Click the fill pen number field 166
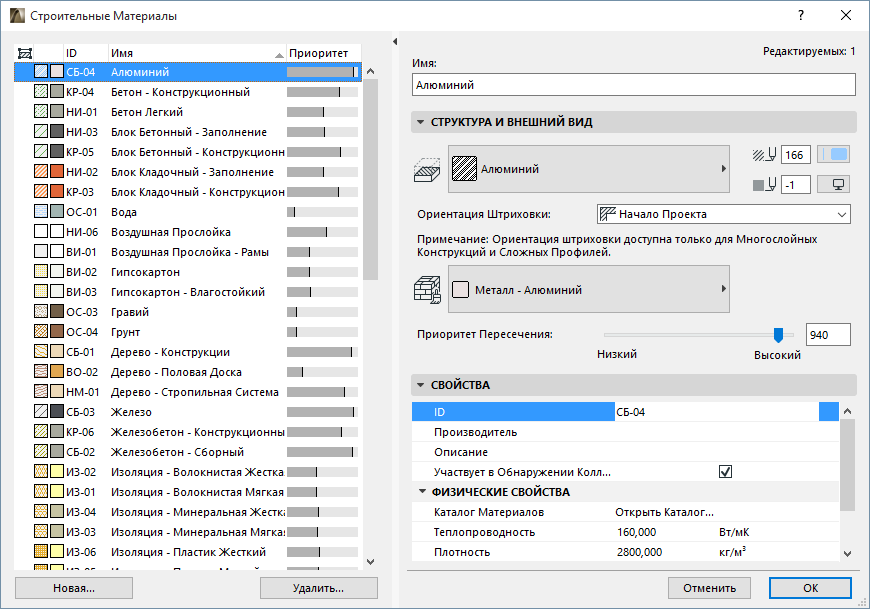870x609 pixels. pyautogui.click(x=796, y=155)
